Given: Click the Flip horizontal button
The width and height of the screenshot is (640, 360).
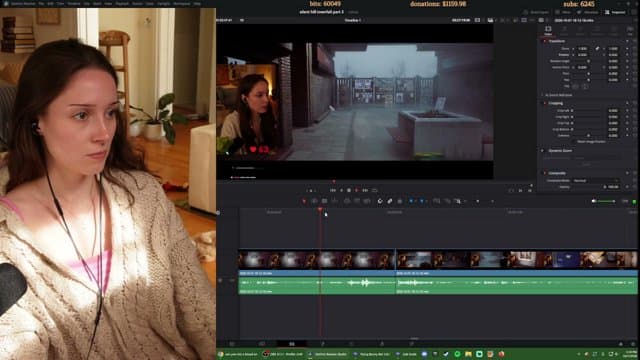Looking at the screenshot, I should tap(575, 86).
